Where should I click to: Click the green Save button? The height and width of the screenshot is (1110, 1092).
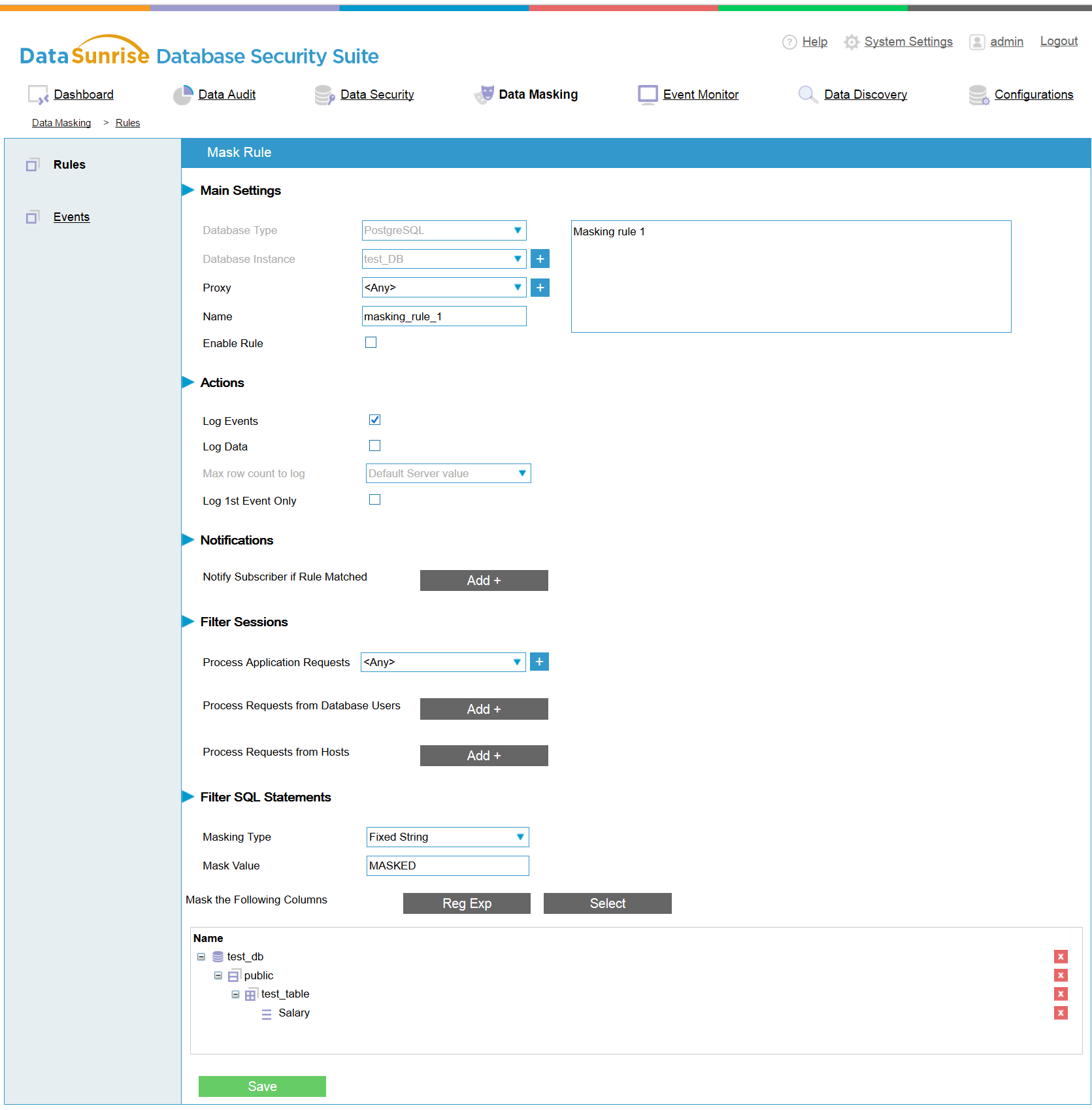tap(262, 1086)
